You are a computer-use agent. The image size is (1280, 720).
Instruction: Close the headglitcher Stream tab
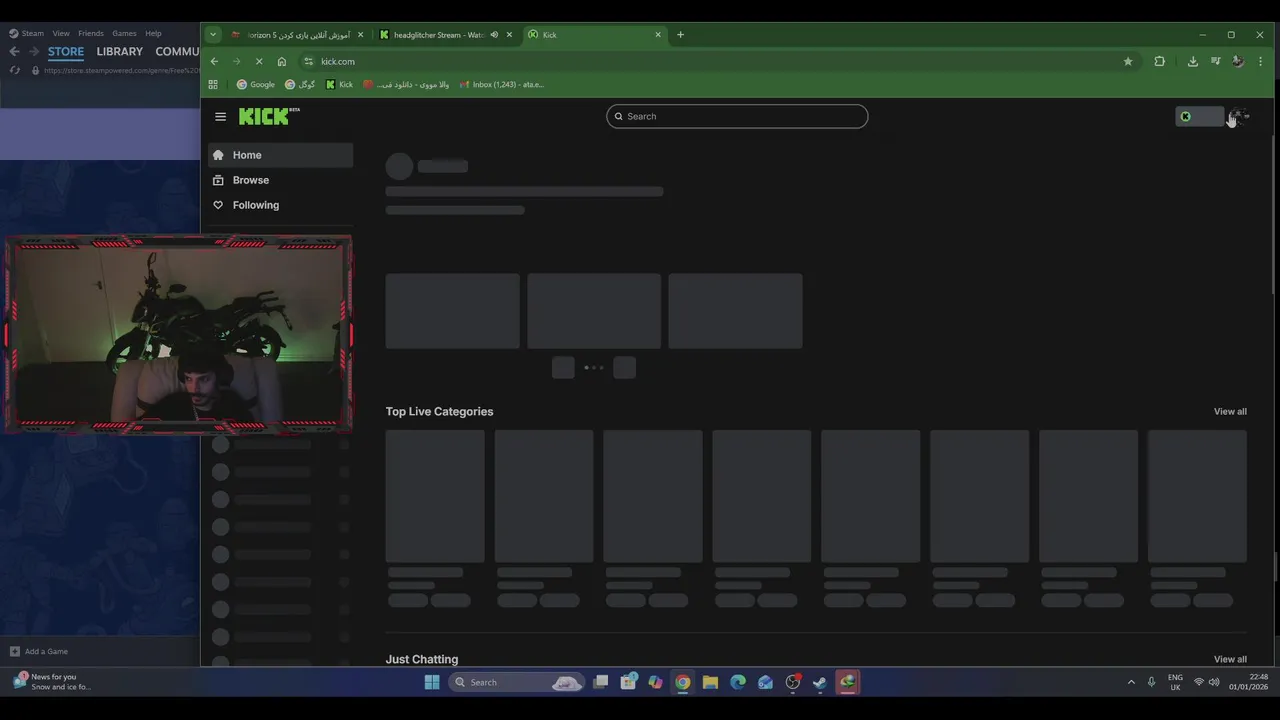[509, 35]
